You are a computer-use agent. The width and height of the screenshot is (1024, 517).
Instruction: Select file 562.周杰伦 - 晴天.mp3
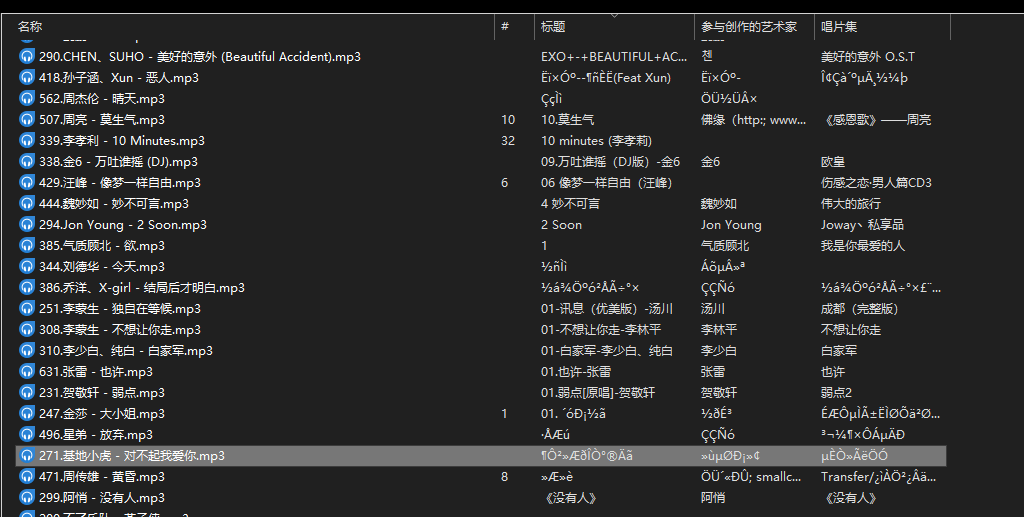(x=102, y=99)
